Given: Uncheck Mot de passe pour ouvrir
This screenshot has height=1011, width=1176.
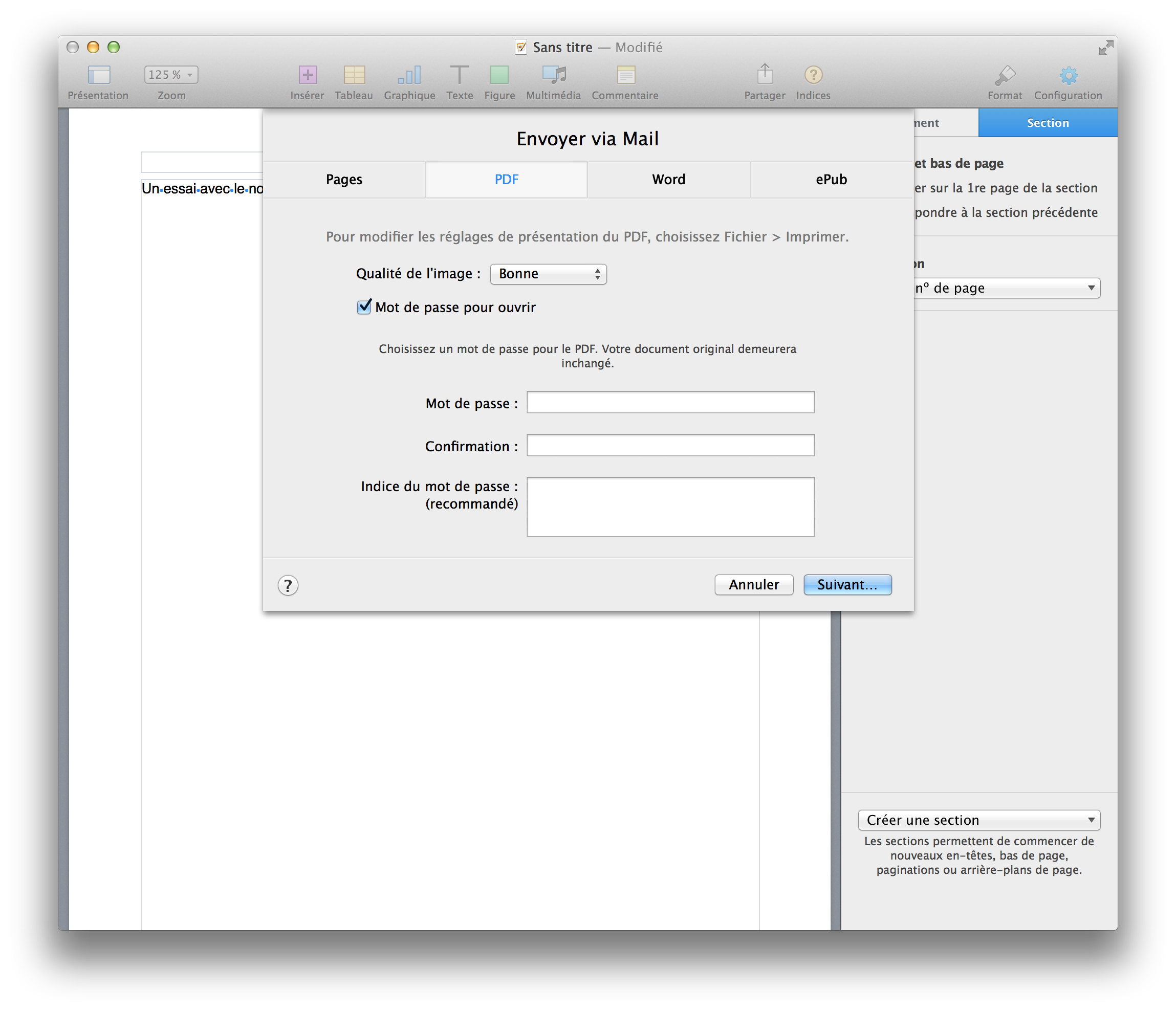Looking at the screenshot, I should point(364,307).
